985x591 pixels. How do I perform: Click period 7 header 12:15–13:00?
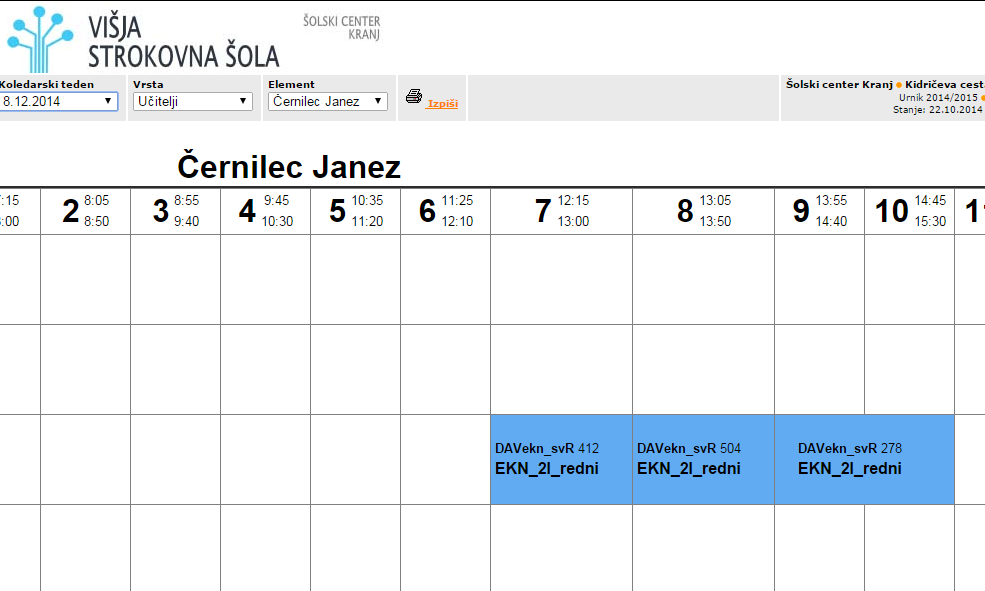[562, 211]
